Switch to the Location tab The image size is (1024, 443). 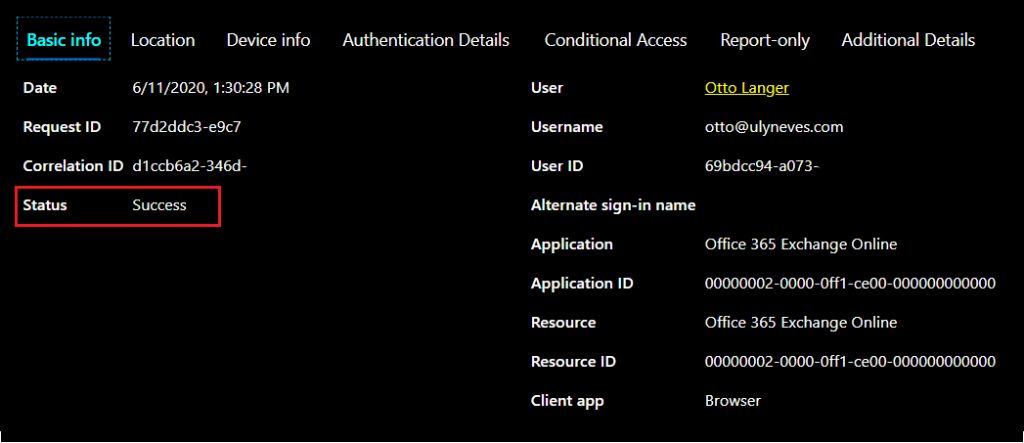point(163,40)
